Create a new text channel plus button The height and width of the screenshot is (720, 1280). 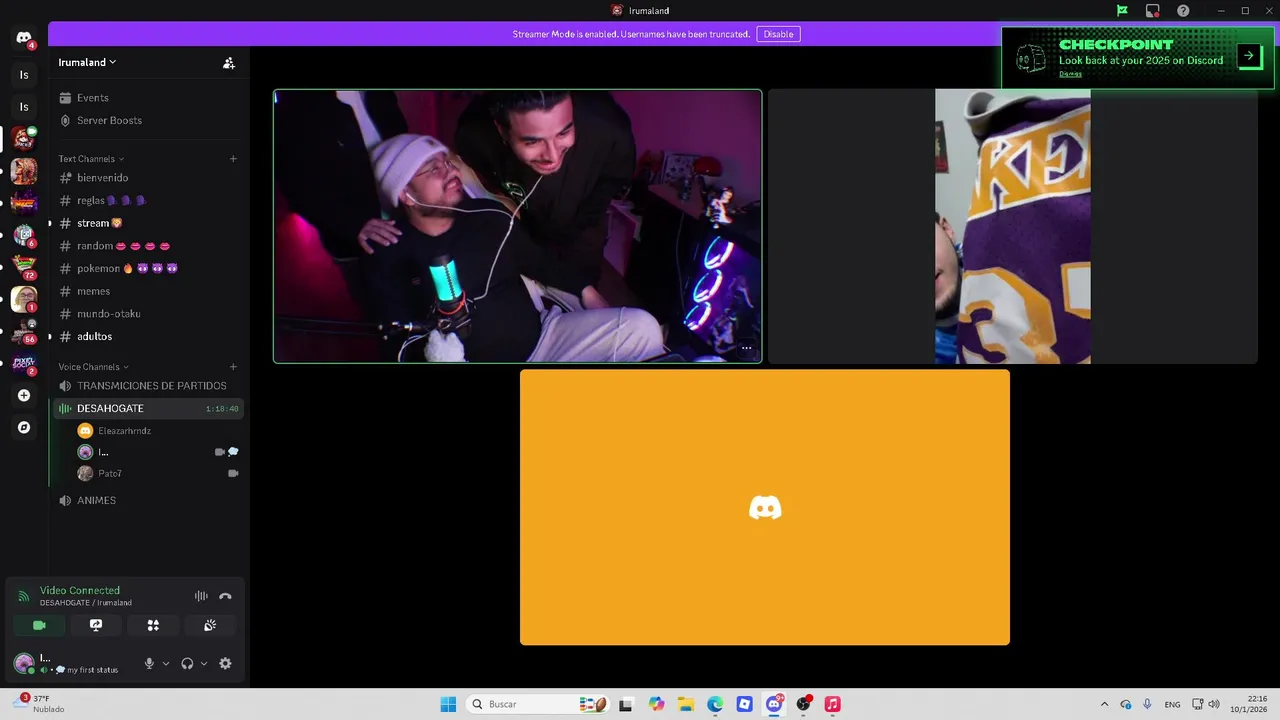click(x=233, y=159)
